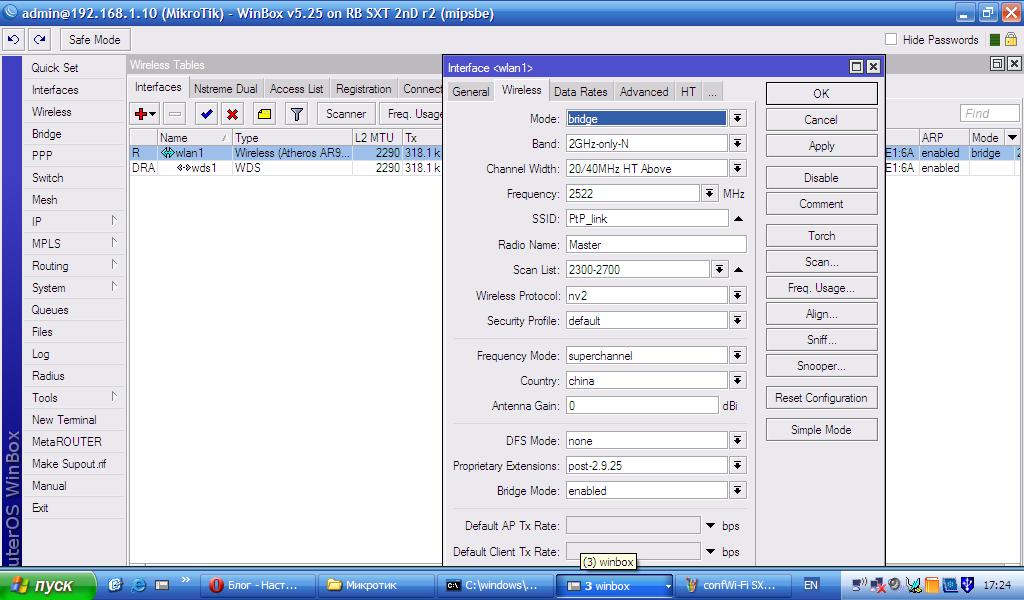Click the SSID input field
1024x600 pixels.
pyautogui.click(x=647, y=219)
